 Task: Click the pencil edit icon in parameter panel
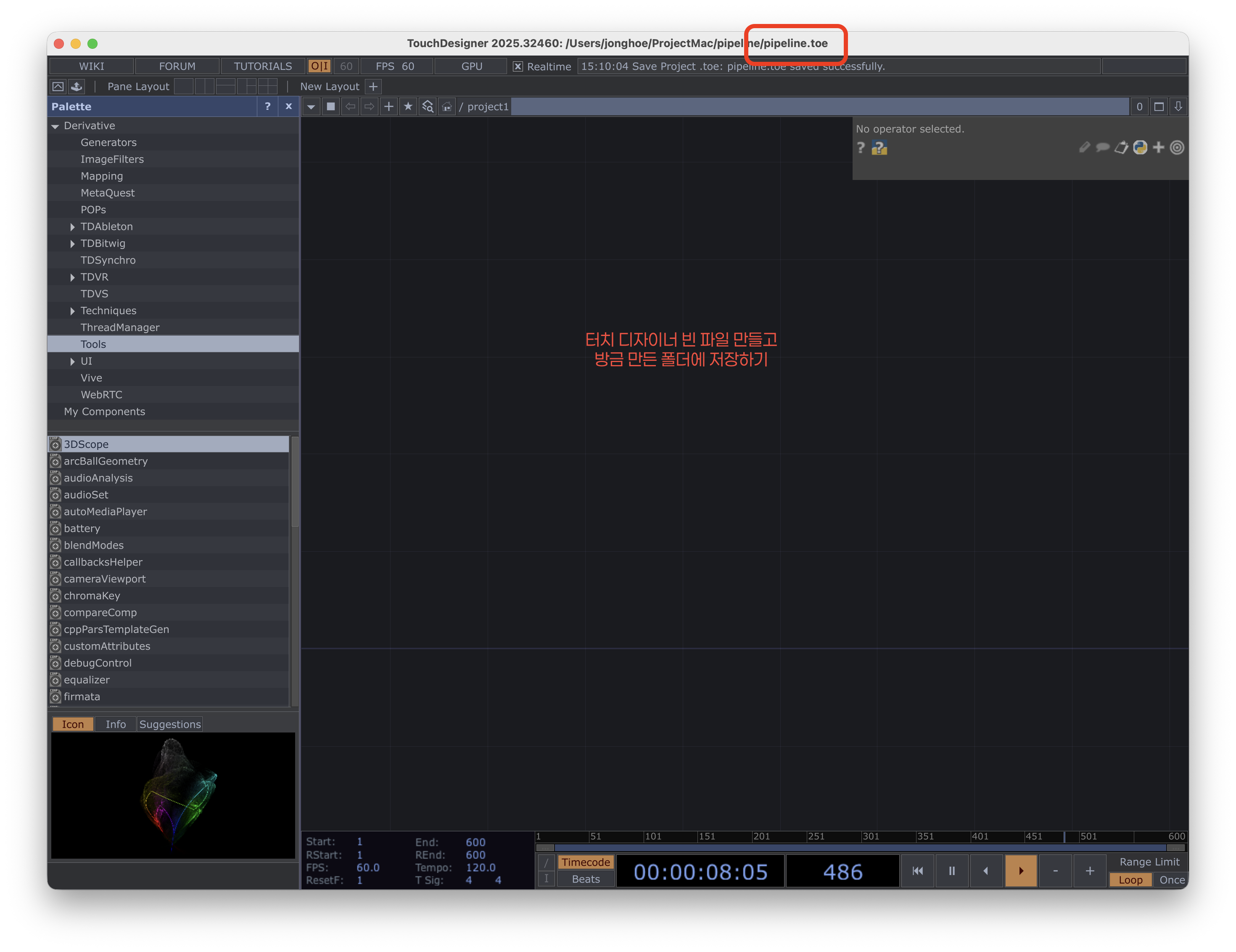click(1084, 148)
